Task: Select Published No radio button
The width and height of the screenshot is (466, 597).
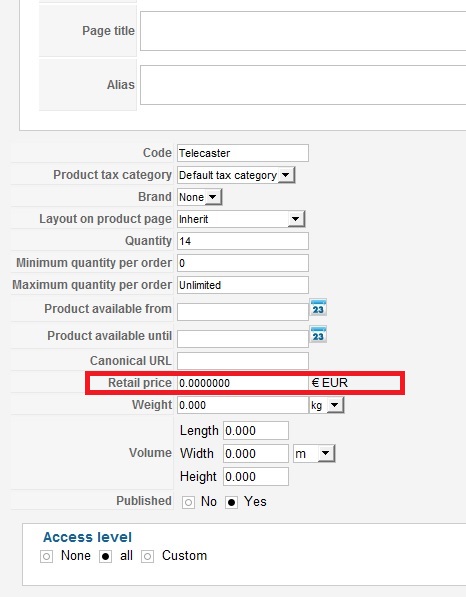Action: coord(188,502)
